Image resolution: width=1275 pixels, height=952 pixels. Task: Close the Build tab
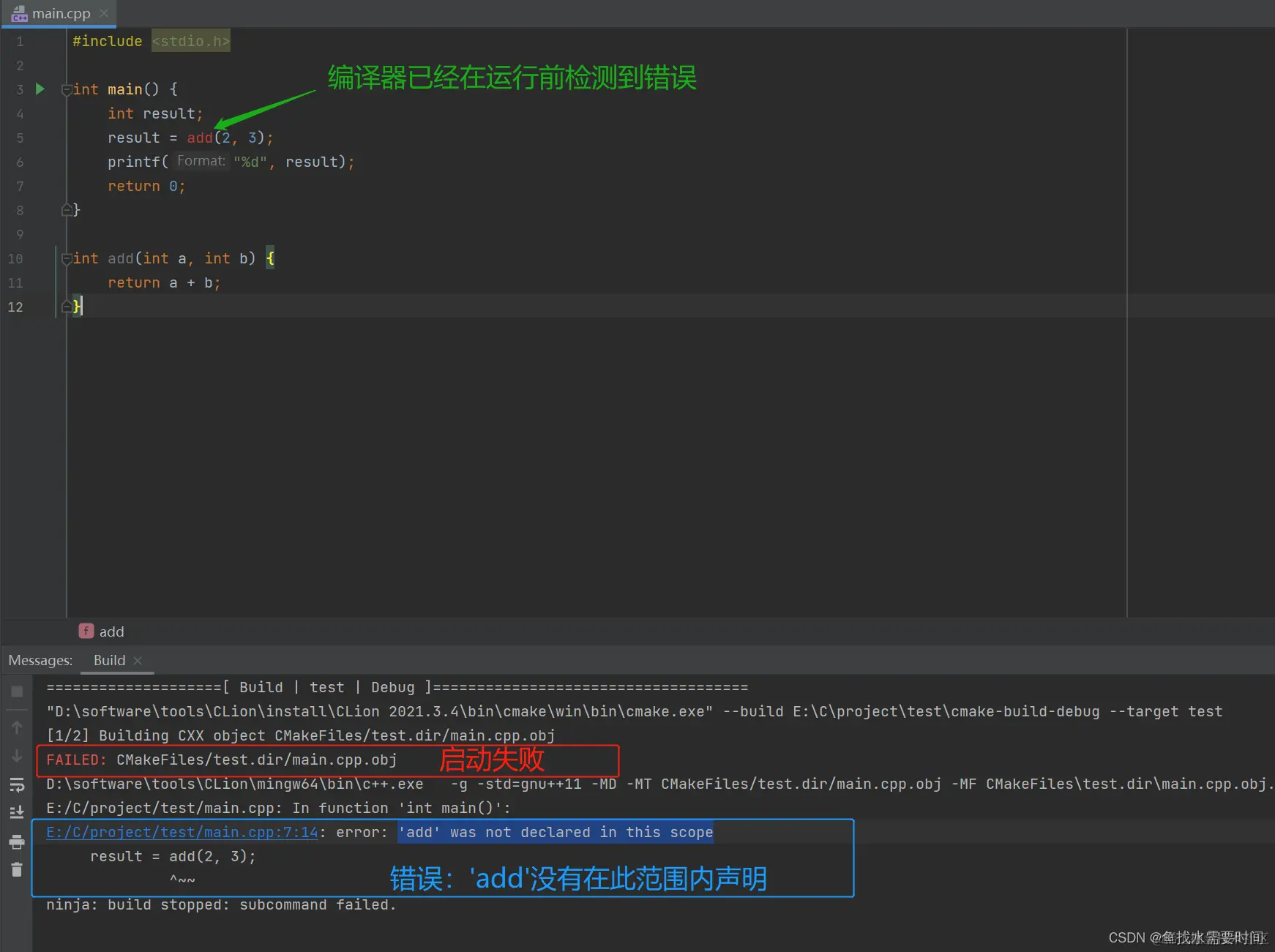click(x=138, y=660)
